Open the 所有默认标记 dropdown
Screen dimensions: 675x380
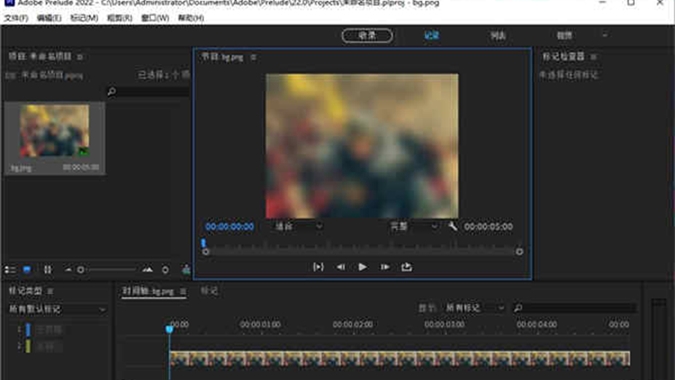57,309
